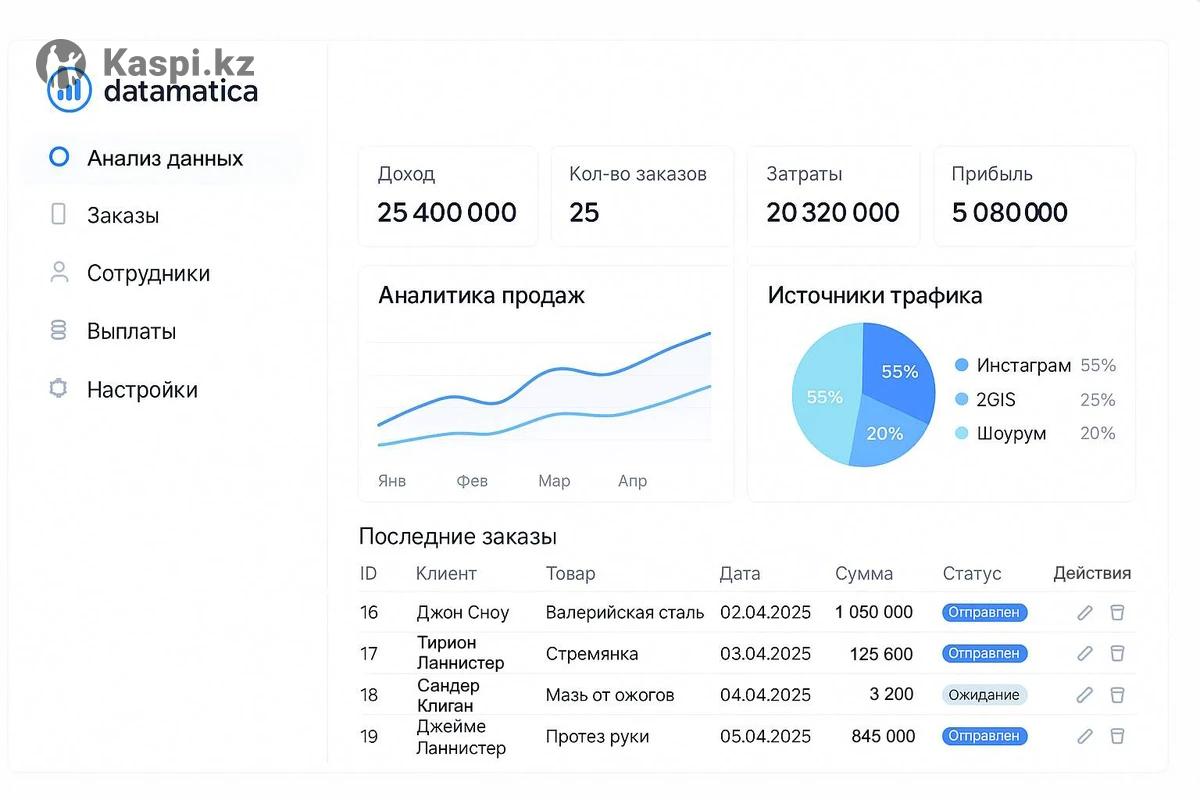Sort table by ID column header
The width and height of the screenshot is (1200, 800).
pyautogui.click(x=368, y=574)
